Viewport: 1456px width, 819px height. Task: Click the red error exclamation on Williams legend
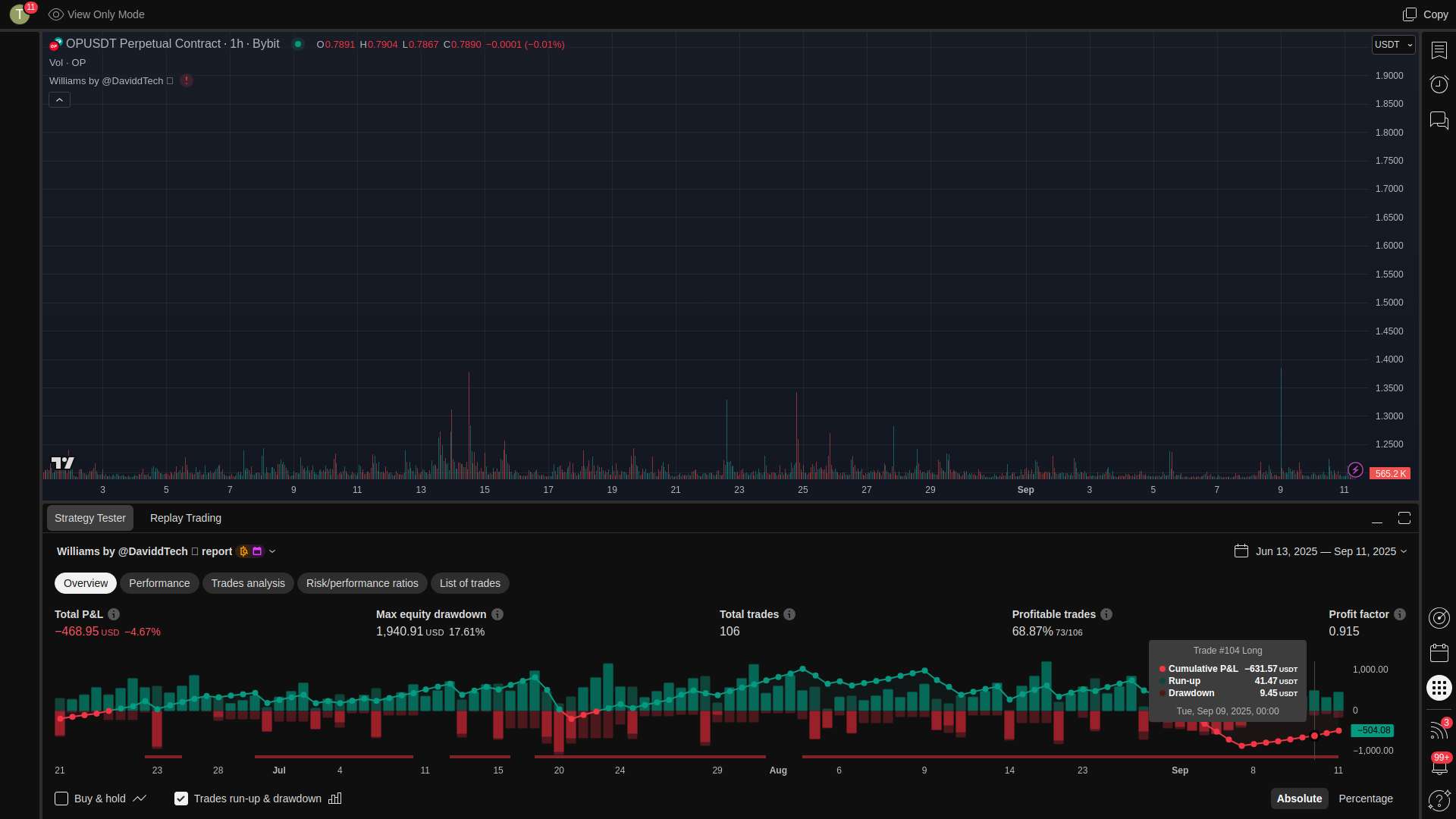[187, 80]
